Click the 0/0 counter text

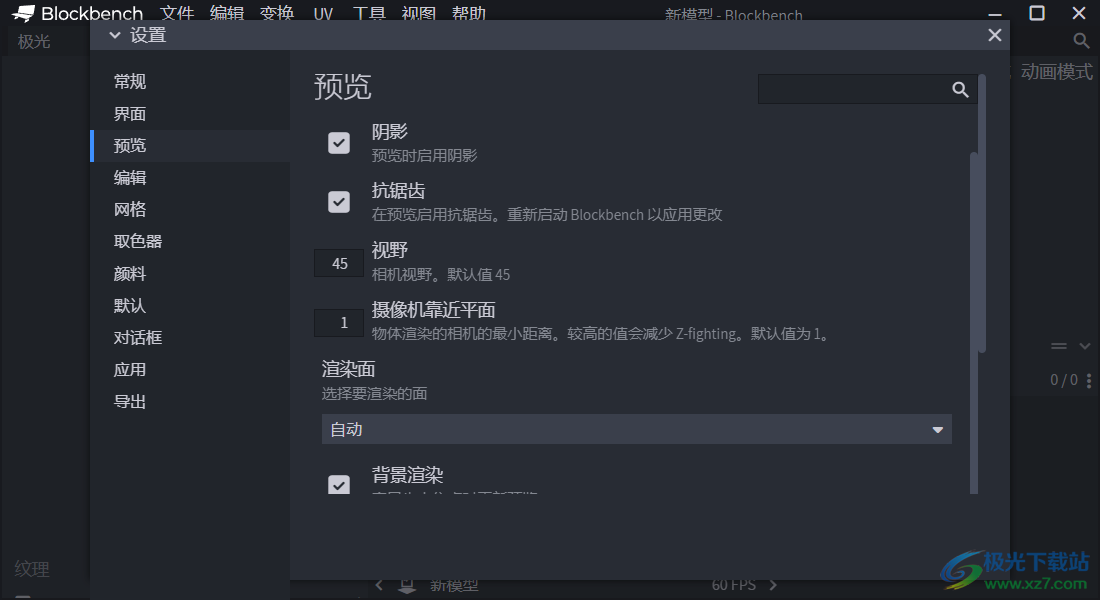pos(1064,380)
